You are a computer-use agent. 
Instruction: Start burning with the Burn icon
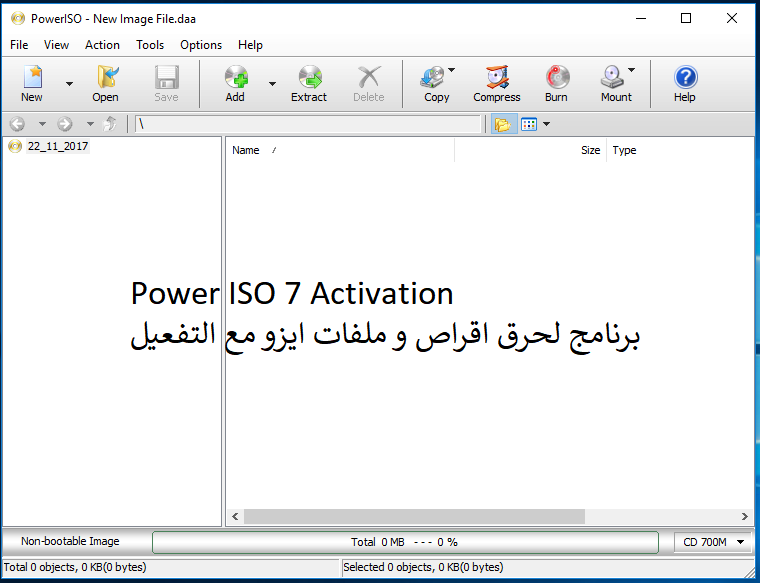(557, 78)
